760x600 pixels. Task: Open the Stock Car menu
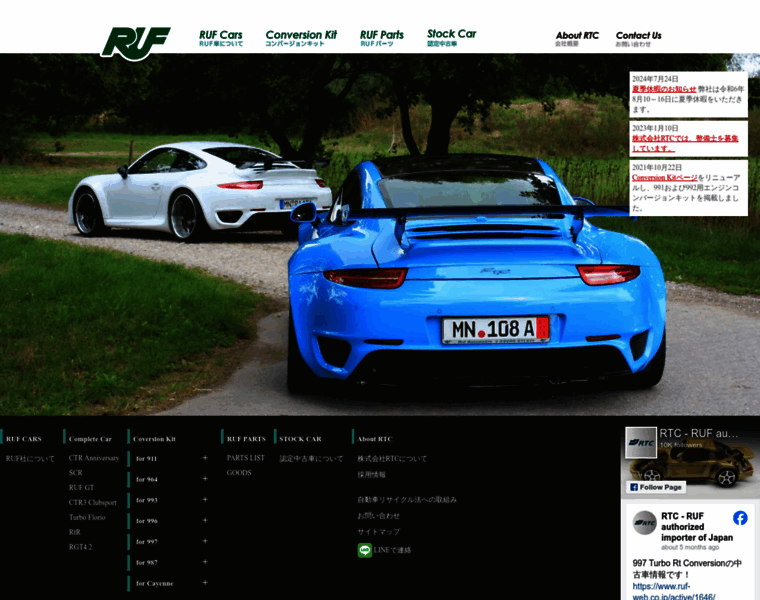coord(451,37)
